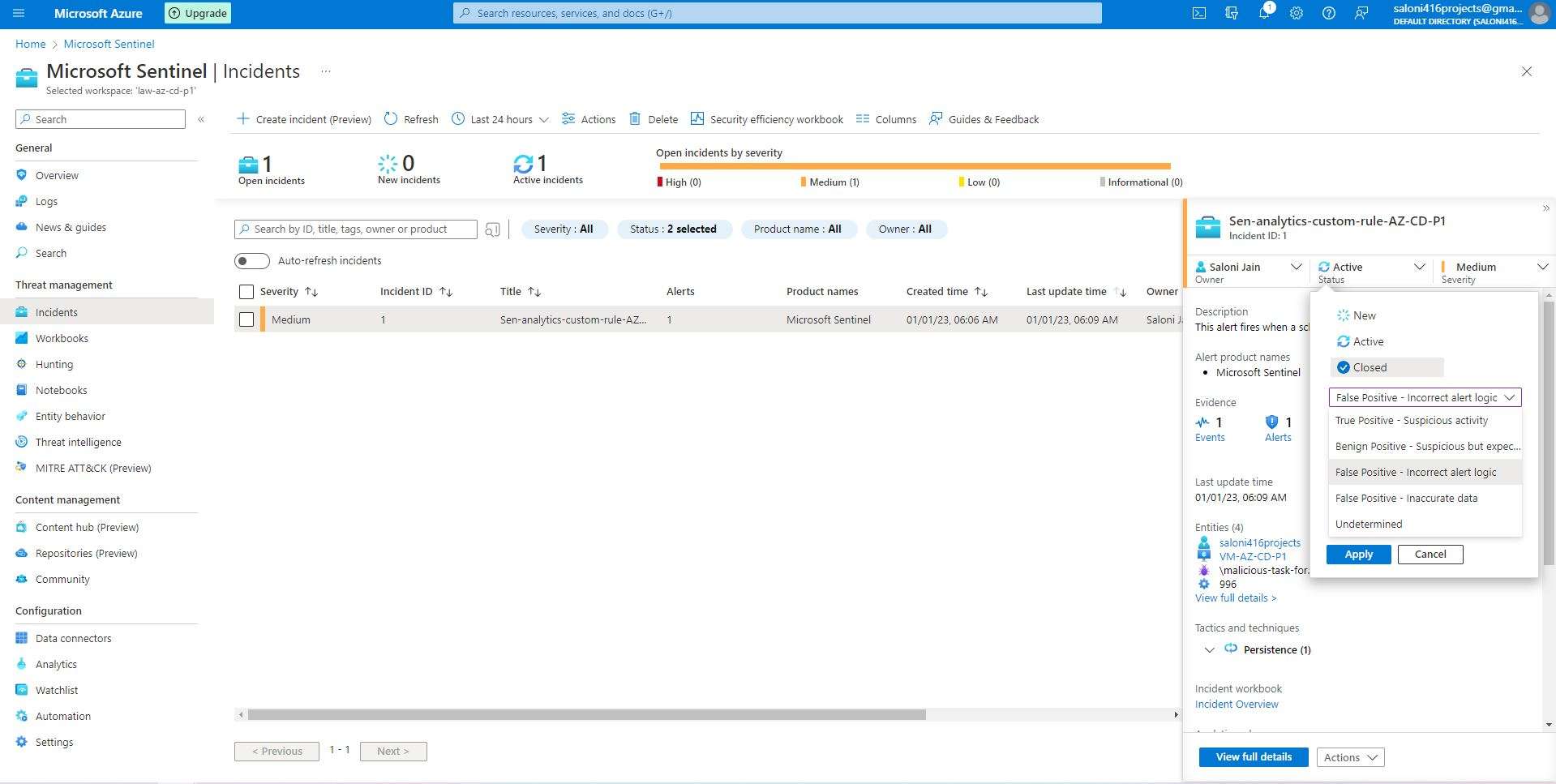The width and height of the screenshot is (1556, 784).
Task: Open the Security efficiency workbook icon
Action: [697, 118]
